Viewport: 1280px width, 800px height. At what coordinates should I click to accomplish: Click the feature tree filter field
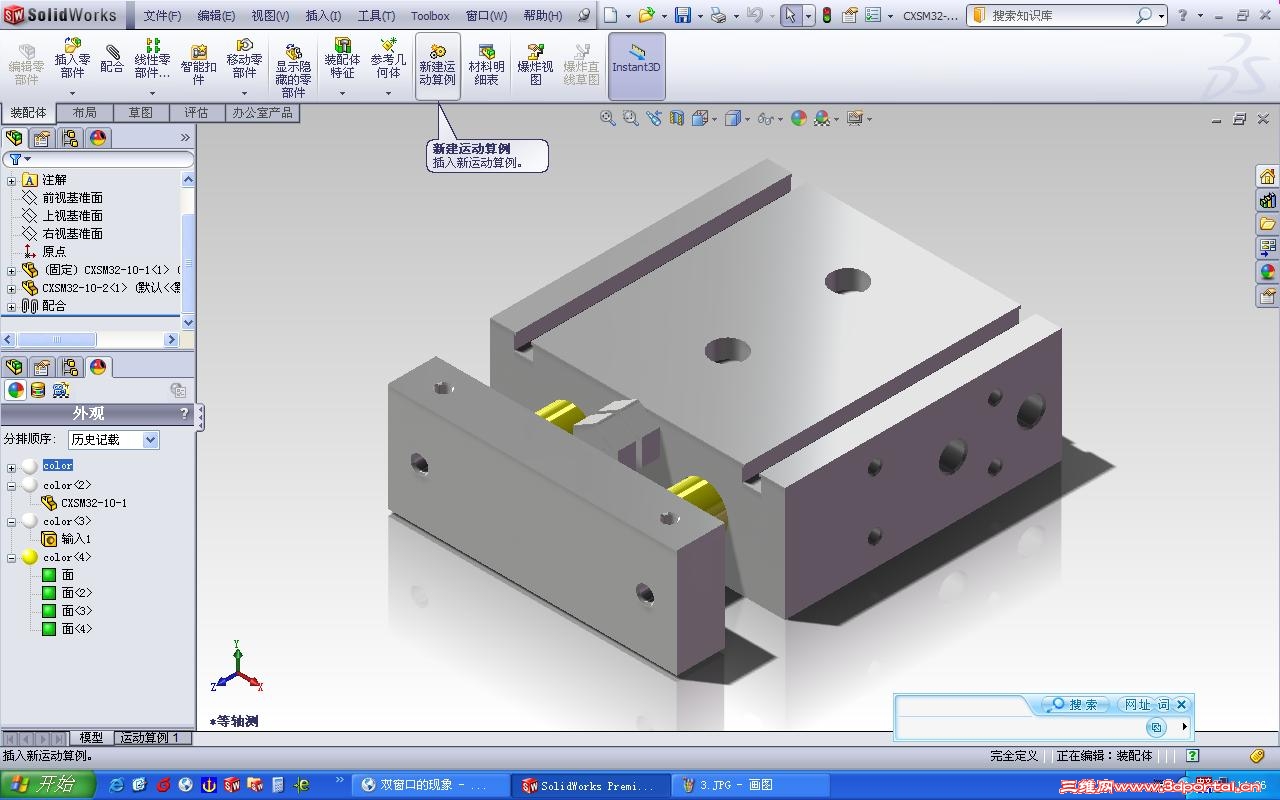98,160
